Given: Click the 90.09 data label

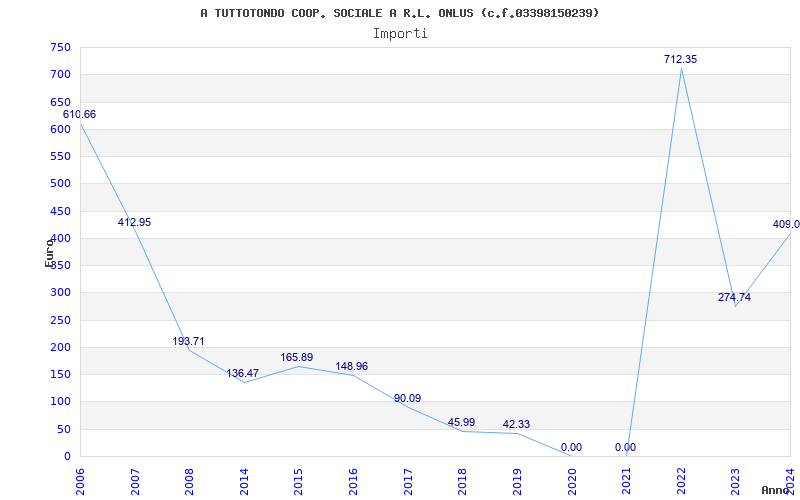Looking at the screenshot, I should point(407,398).
